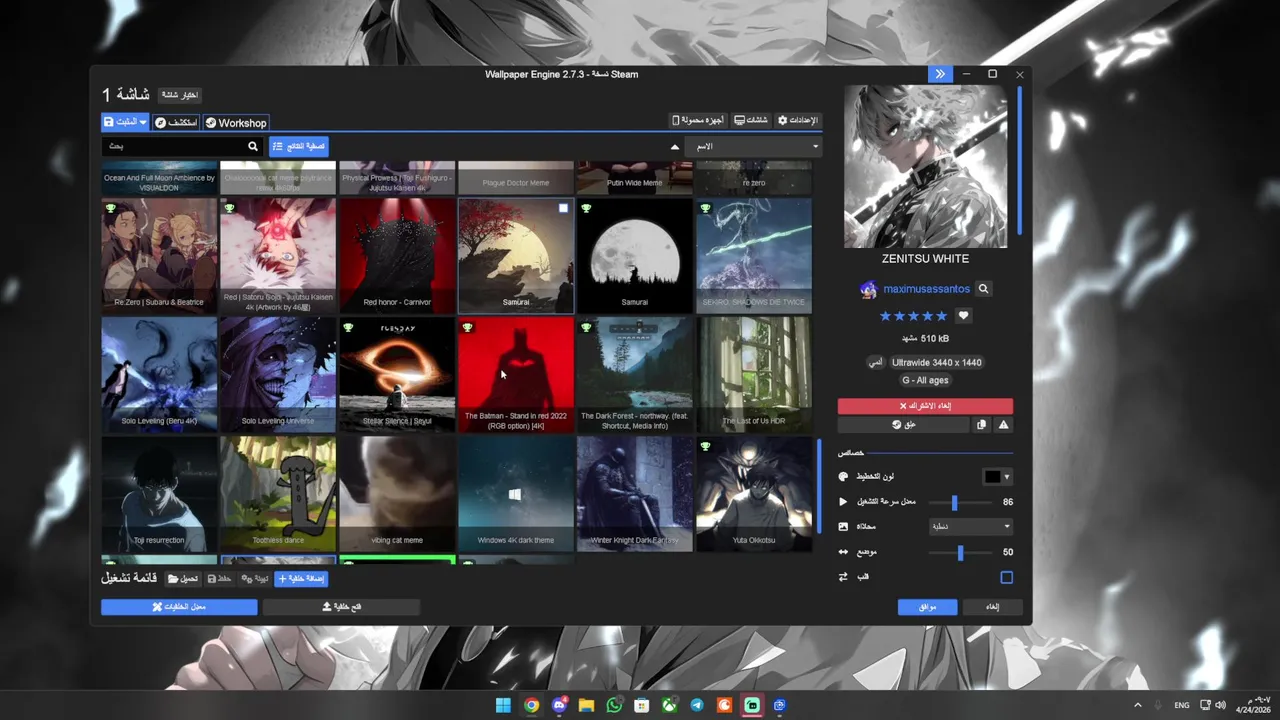Adjust the playback rate slider at 86
Viewport: 1280px width, 720px height.
point(954,502)
